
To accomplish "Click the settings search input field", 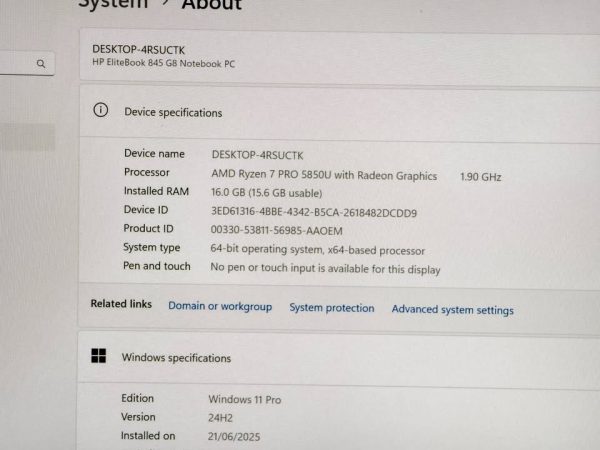I will click(x=27, y=63).
